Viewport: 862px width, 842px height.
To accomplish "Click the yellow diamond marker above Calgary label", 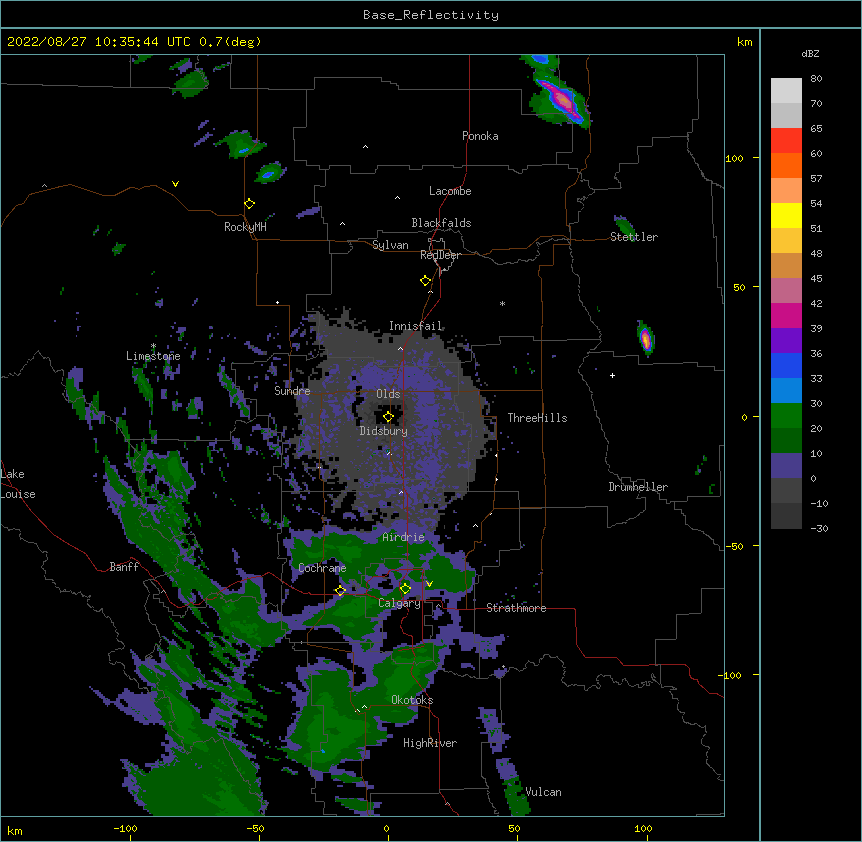I will (405, 589).
